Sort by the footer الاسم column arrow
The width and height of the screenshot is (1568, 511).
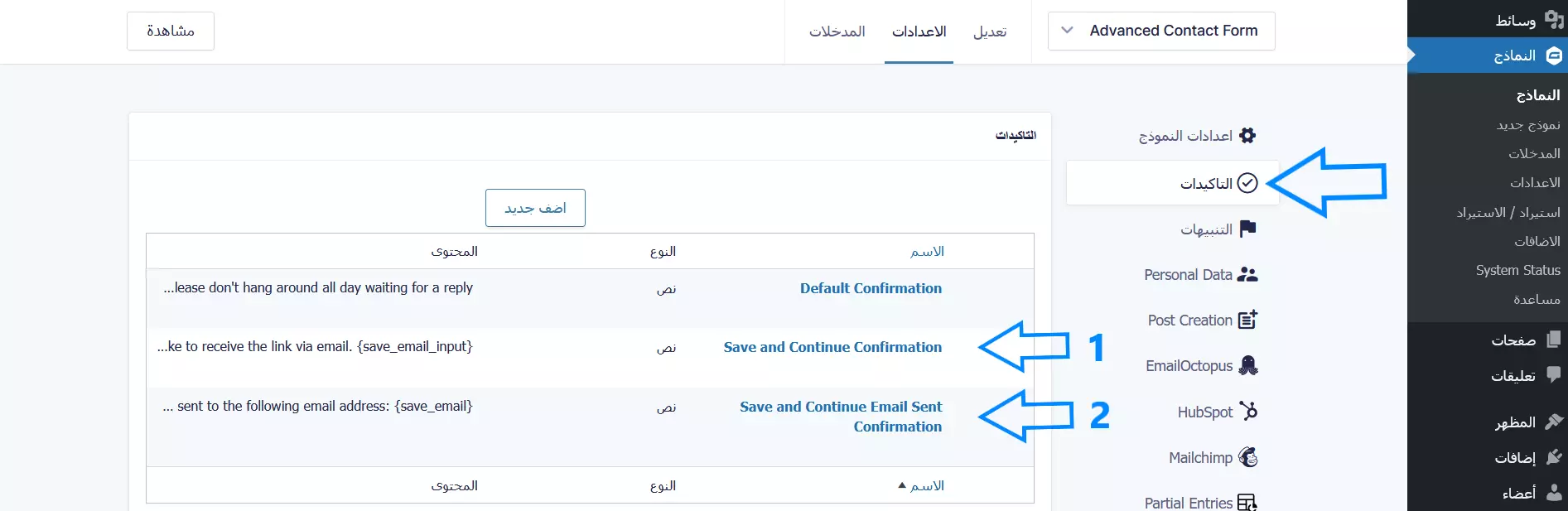pos(902,485)
